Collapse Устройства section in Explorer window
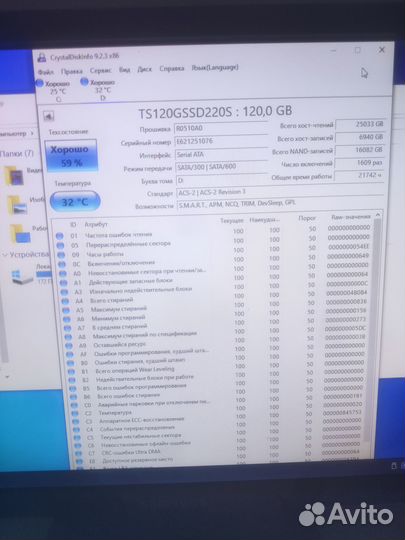 [5, 255]
